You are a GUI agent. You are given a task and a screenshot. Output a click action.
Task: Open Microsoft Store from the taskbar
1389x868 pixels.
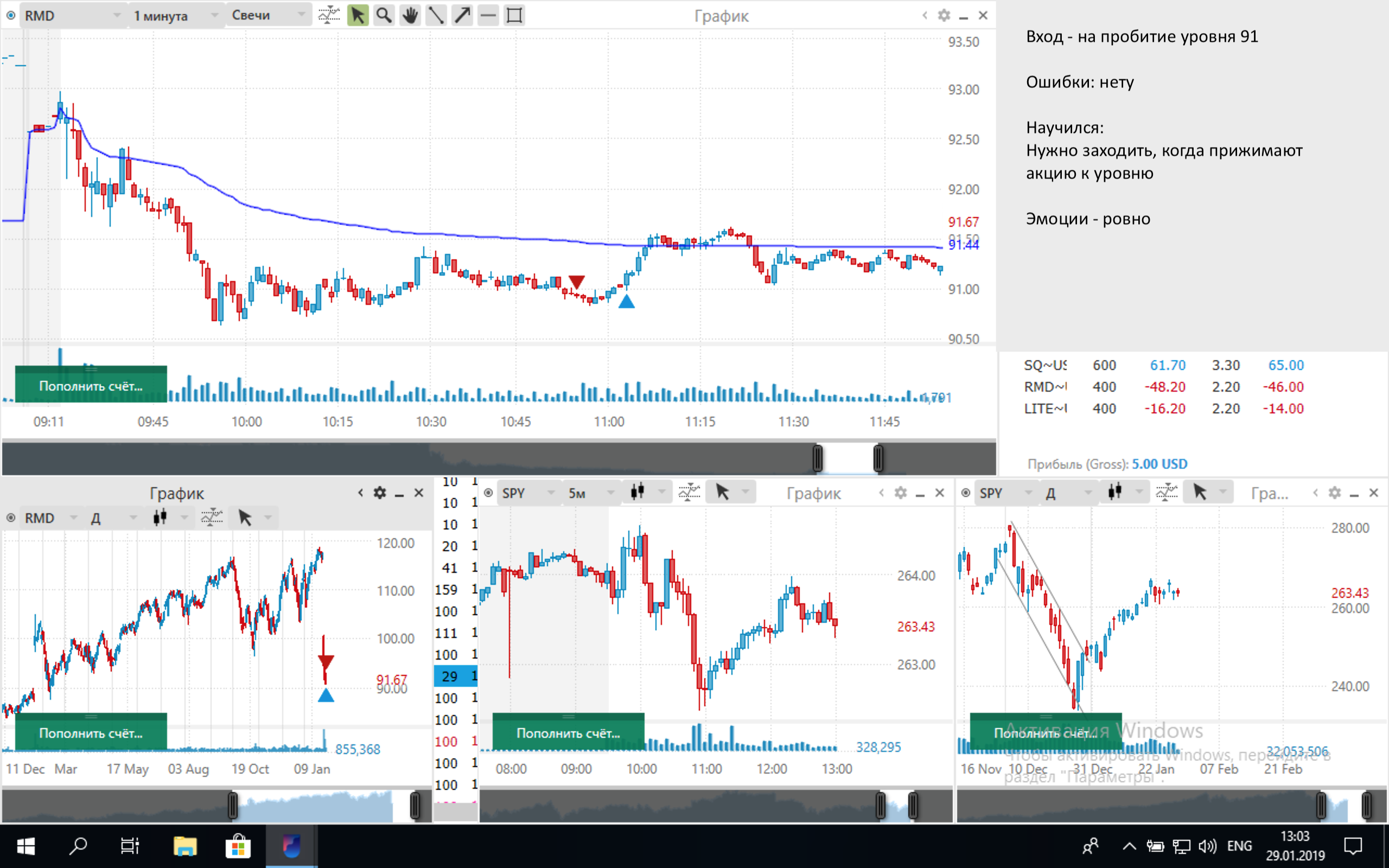point(238,846)
